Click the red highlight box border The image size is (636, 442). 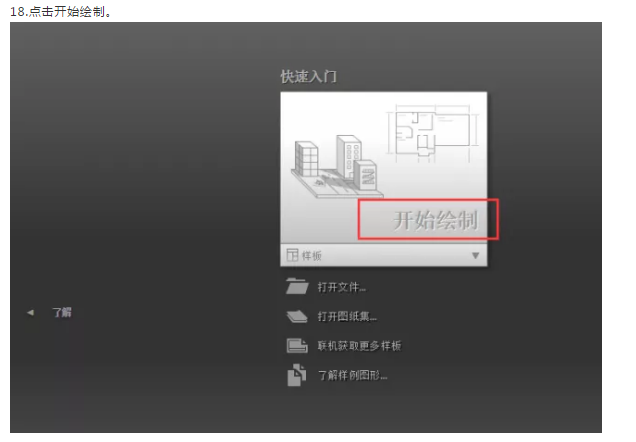pyautogui.click(x=428, y=200)
